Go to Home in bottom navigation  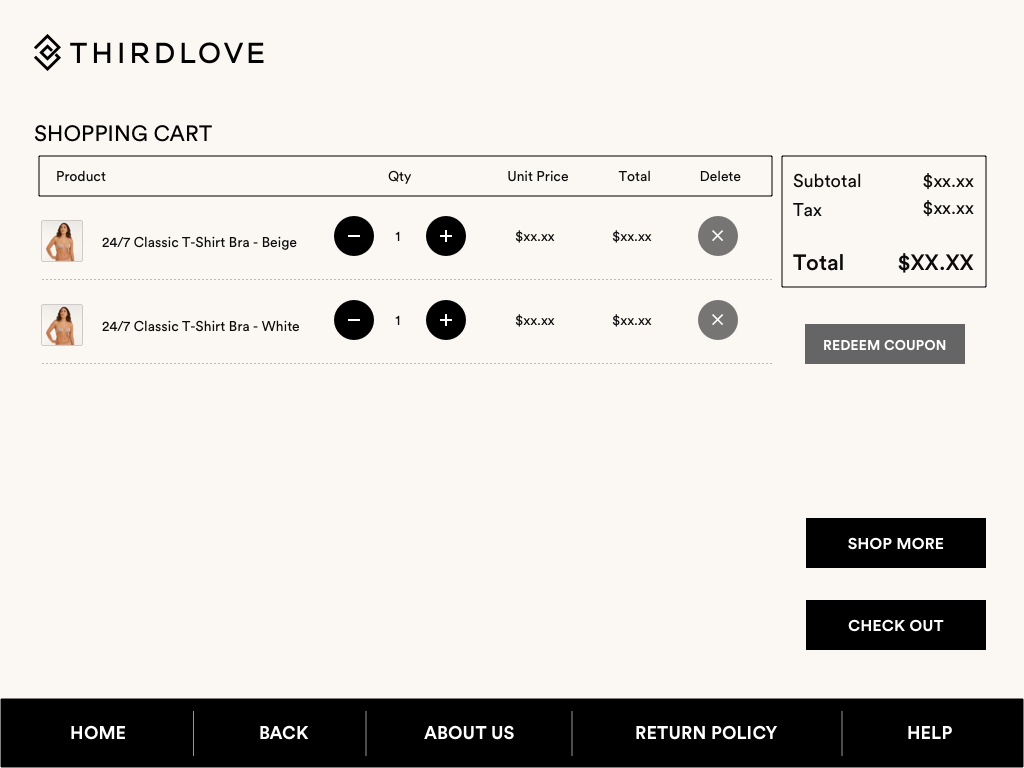[x=98, y=733]
